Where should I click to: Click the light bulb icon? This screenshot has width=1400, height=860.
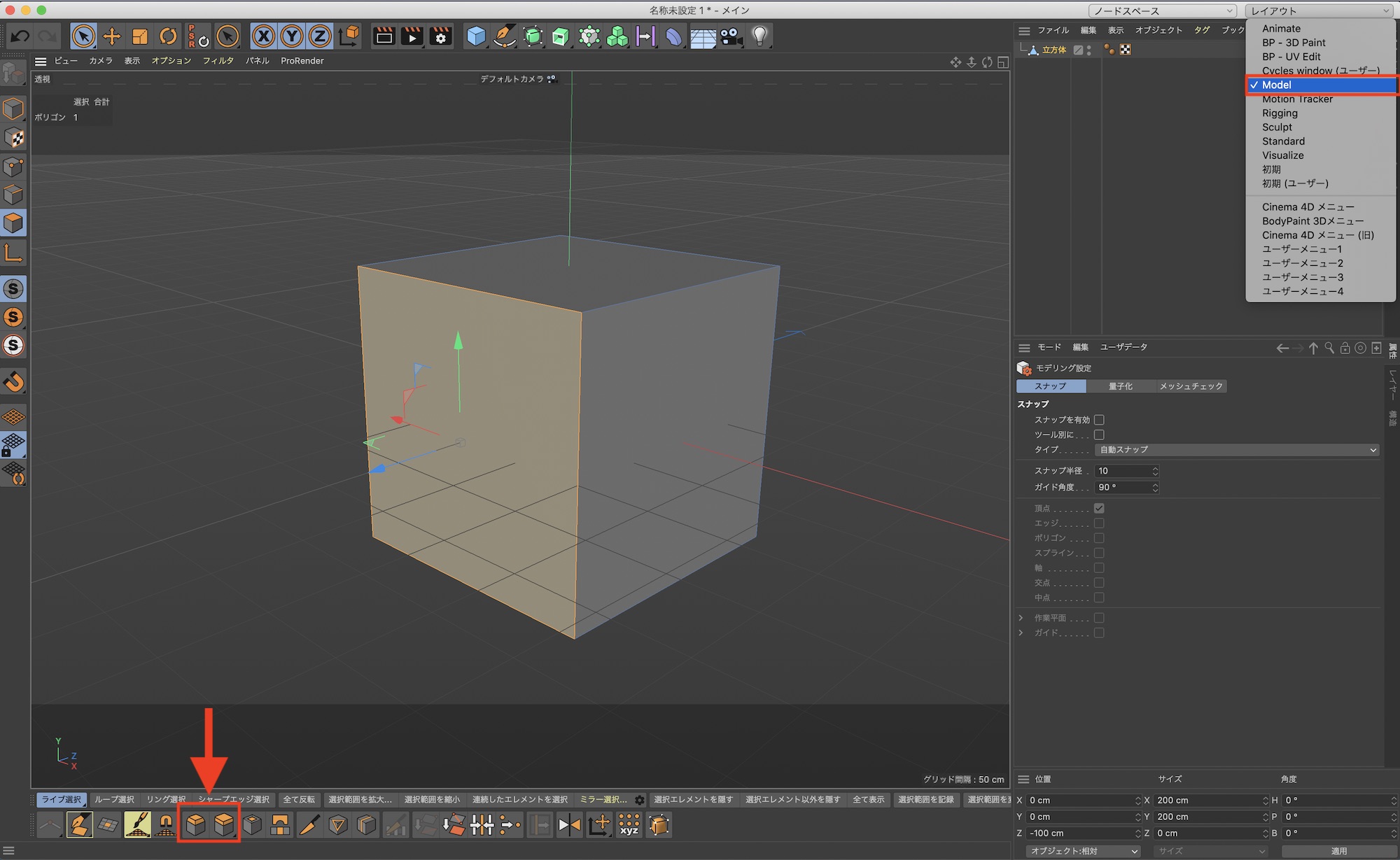(x=760, y=36)
